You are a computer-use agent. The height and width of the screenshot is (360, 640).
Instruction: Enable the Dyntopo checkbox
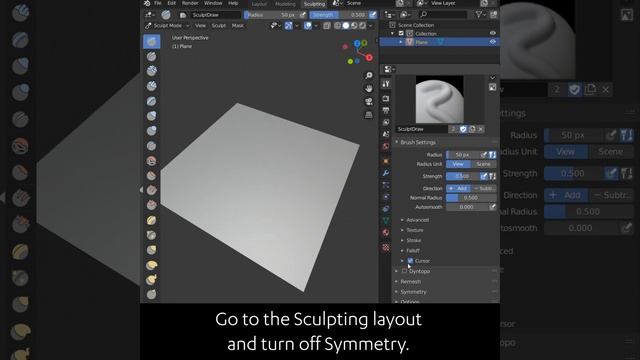point(404,271)
